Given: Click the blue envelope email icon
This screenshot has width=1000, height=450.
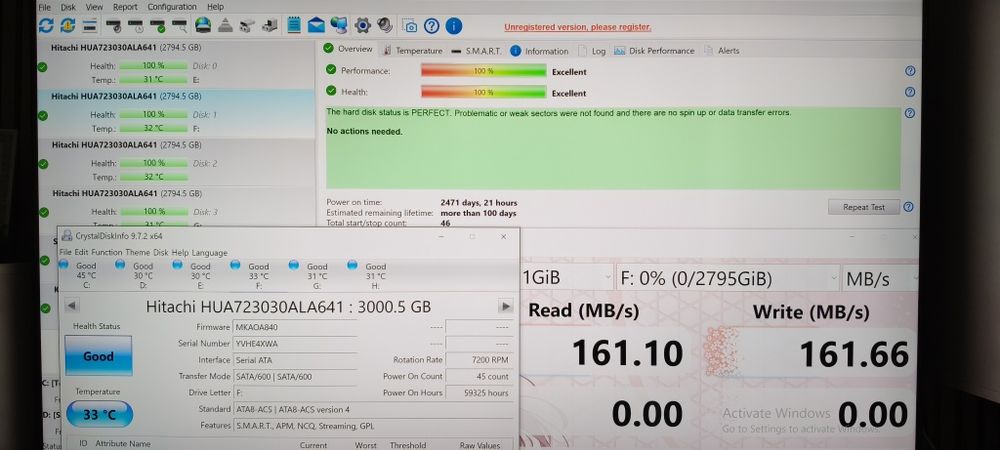Looking at the screenshot, I should [x=316, y=25].
